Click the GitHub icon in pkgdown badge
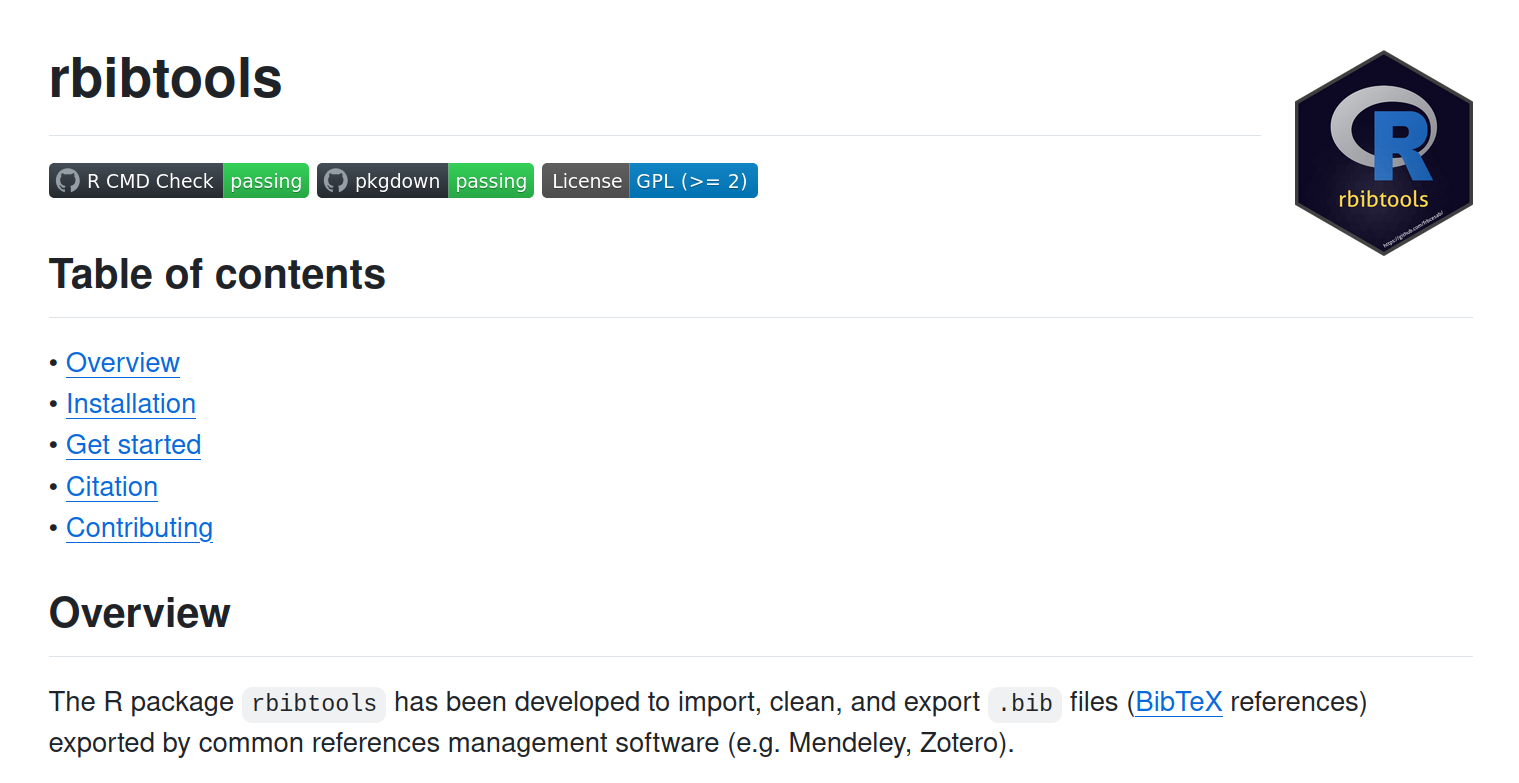The image size is (1519, 783). (336, 181)
